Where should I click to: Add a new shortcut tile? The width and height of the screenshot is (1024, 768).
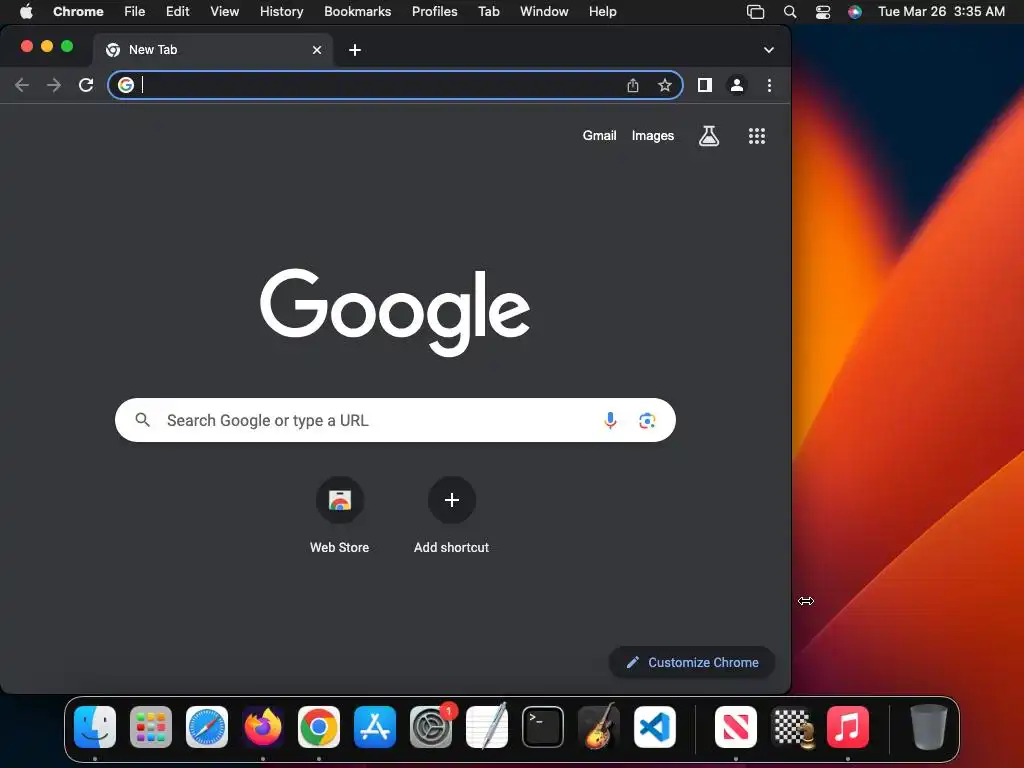(451, 515)
